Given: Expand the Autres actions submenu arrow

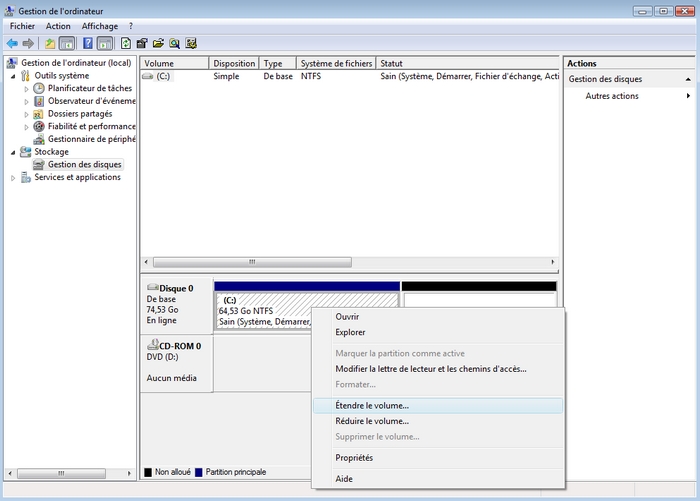Looking at the screenshot, I should pyautogui.click(x=688, y=96).
